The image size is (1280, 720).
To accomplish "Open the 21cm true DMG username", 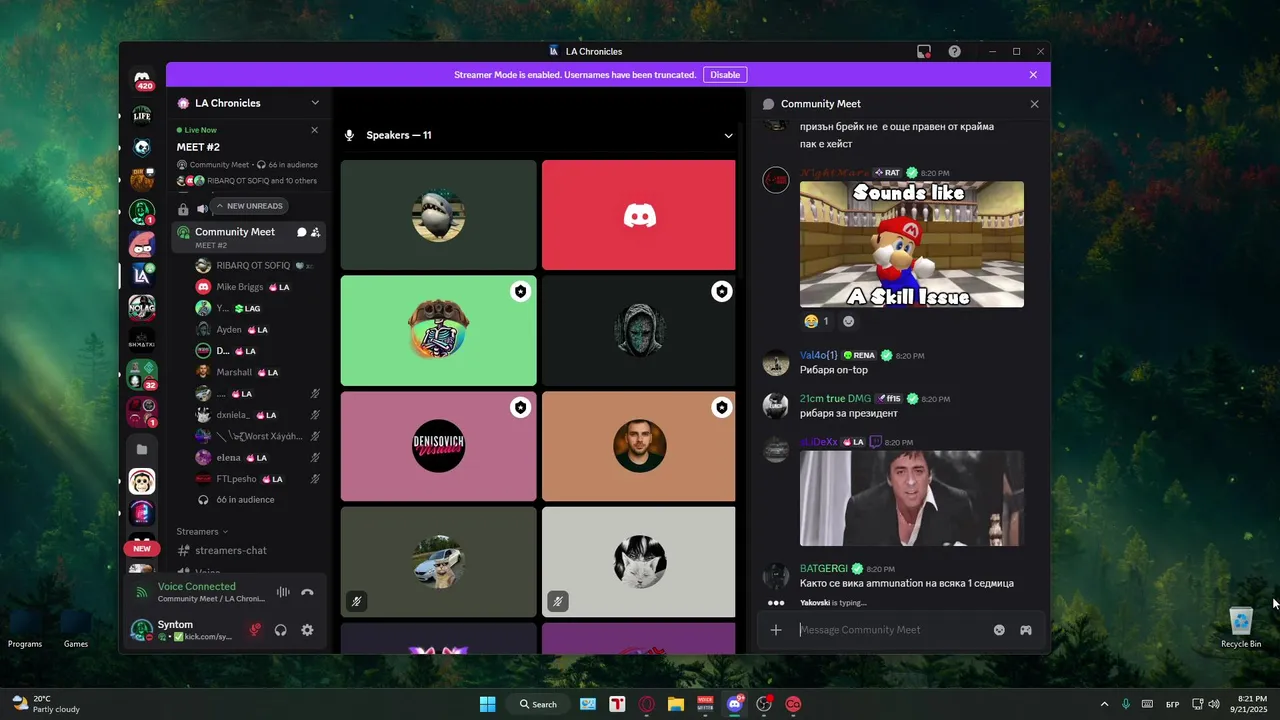I will tap(836, 398).
